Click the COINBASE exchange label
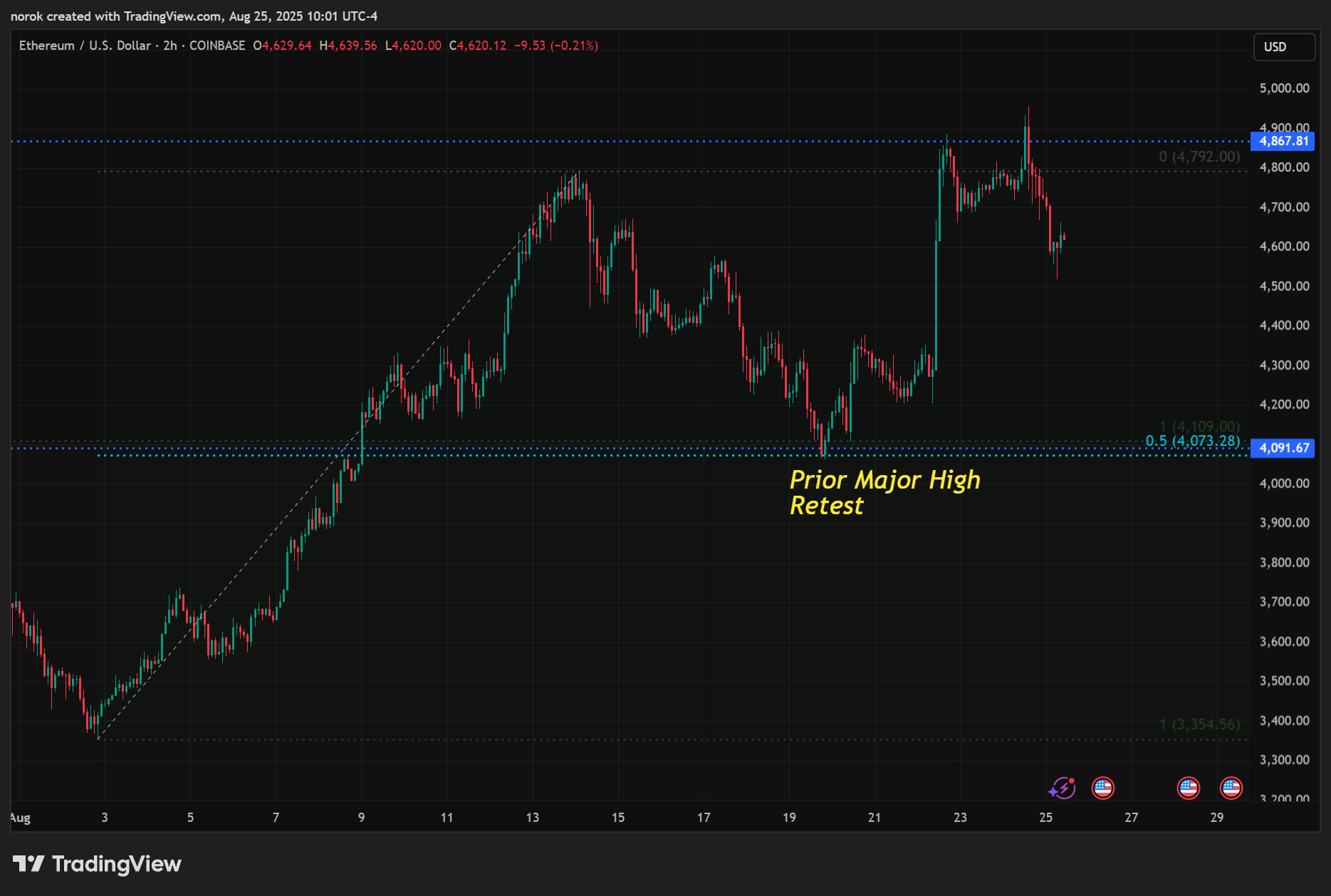The width and height of the screenshot is (1331, 896). click(x=217, y=46)
